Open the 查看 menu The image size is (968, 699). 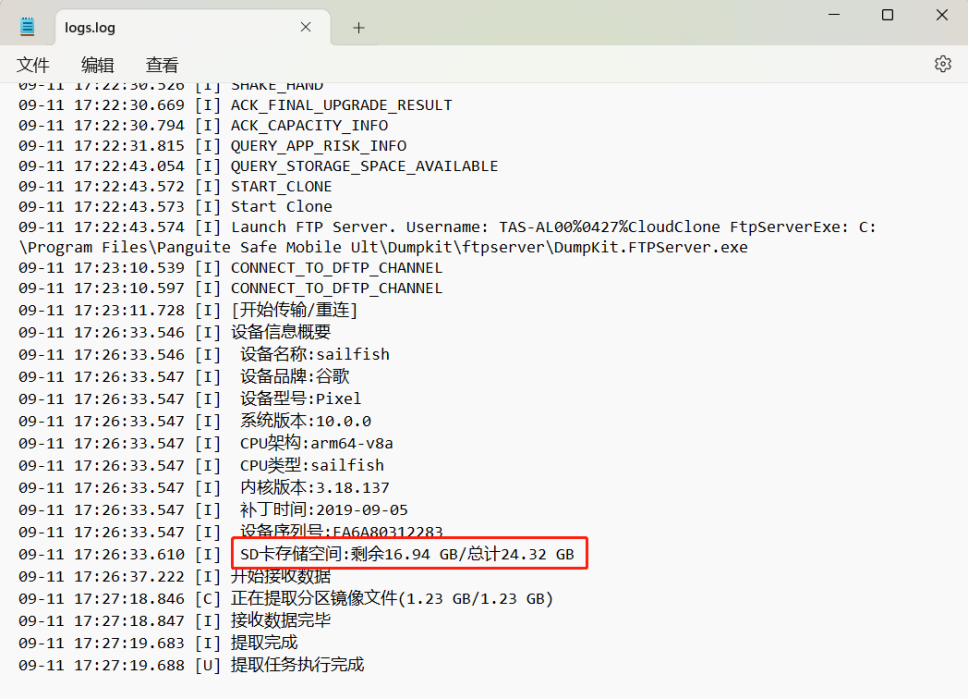[160, 64]
